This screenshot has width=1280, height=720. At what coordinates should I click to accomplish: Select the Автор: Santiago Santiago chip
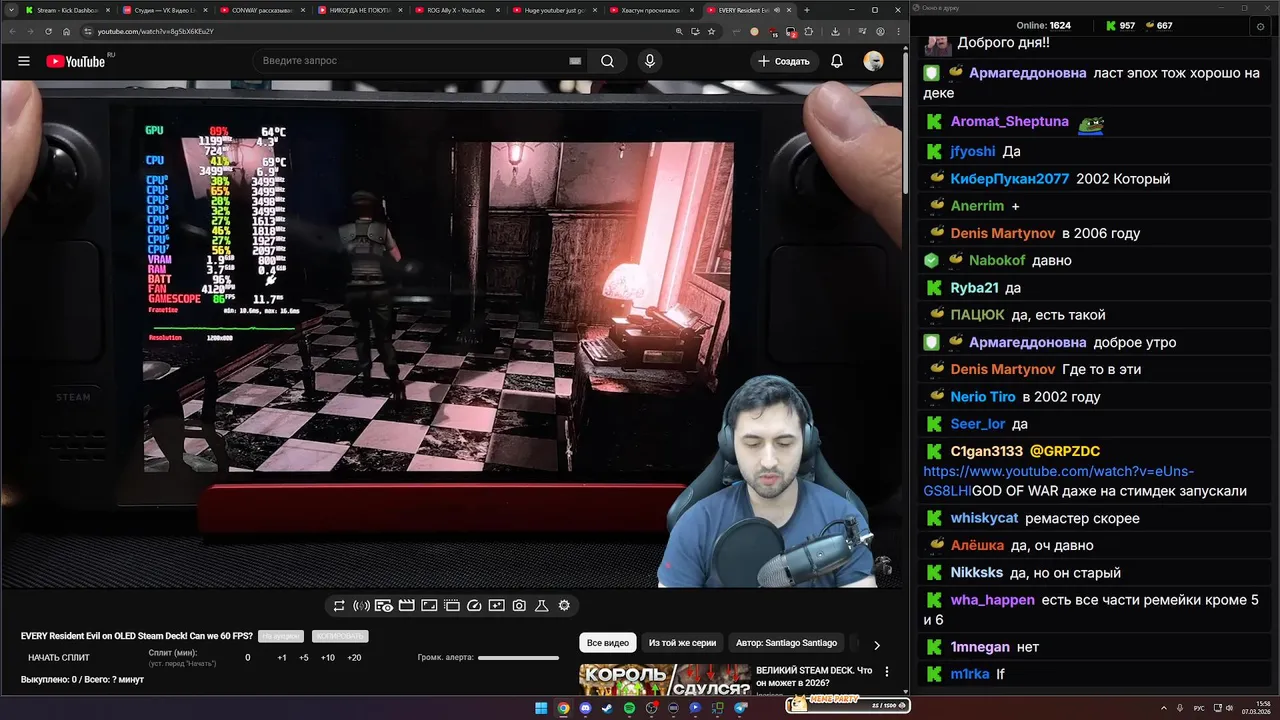(x=787, y=643)
